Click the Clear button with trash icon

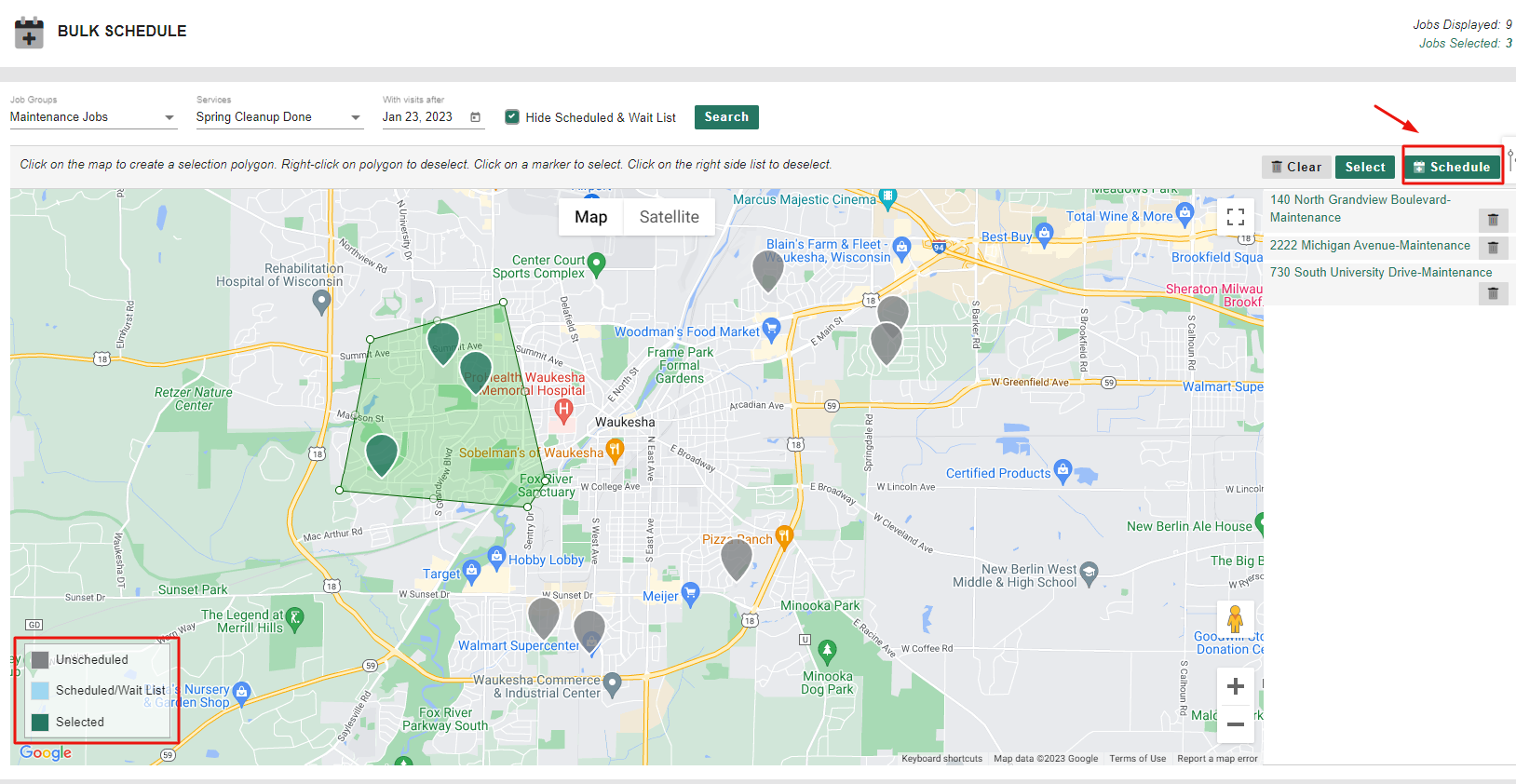1296,167
